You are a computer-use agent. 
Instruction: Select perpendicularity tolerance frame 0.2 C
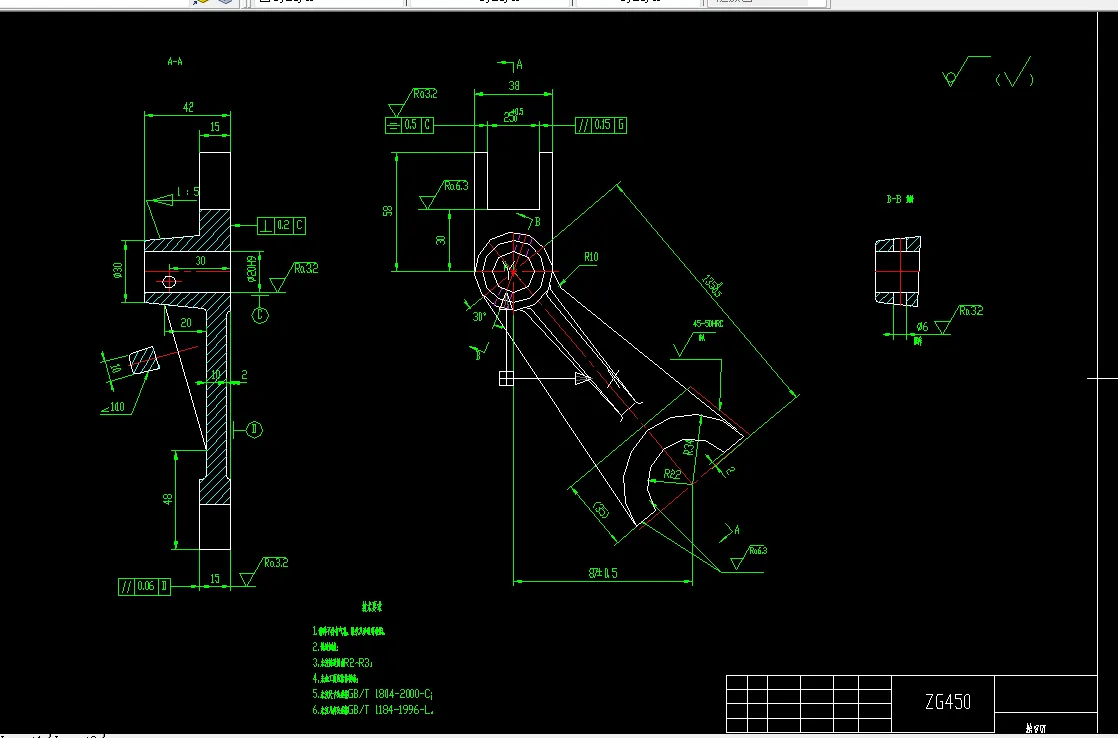click(x=282, y=226)
